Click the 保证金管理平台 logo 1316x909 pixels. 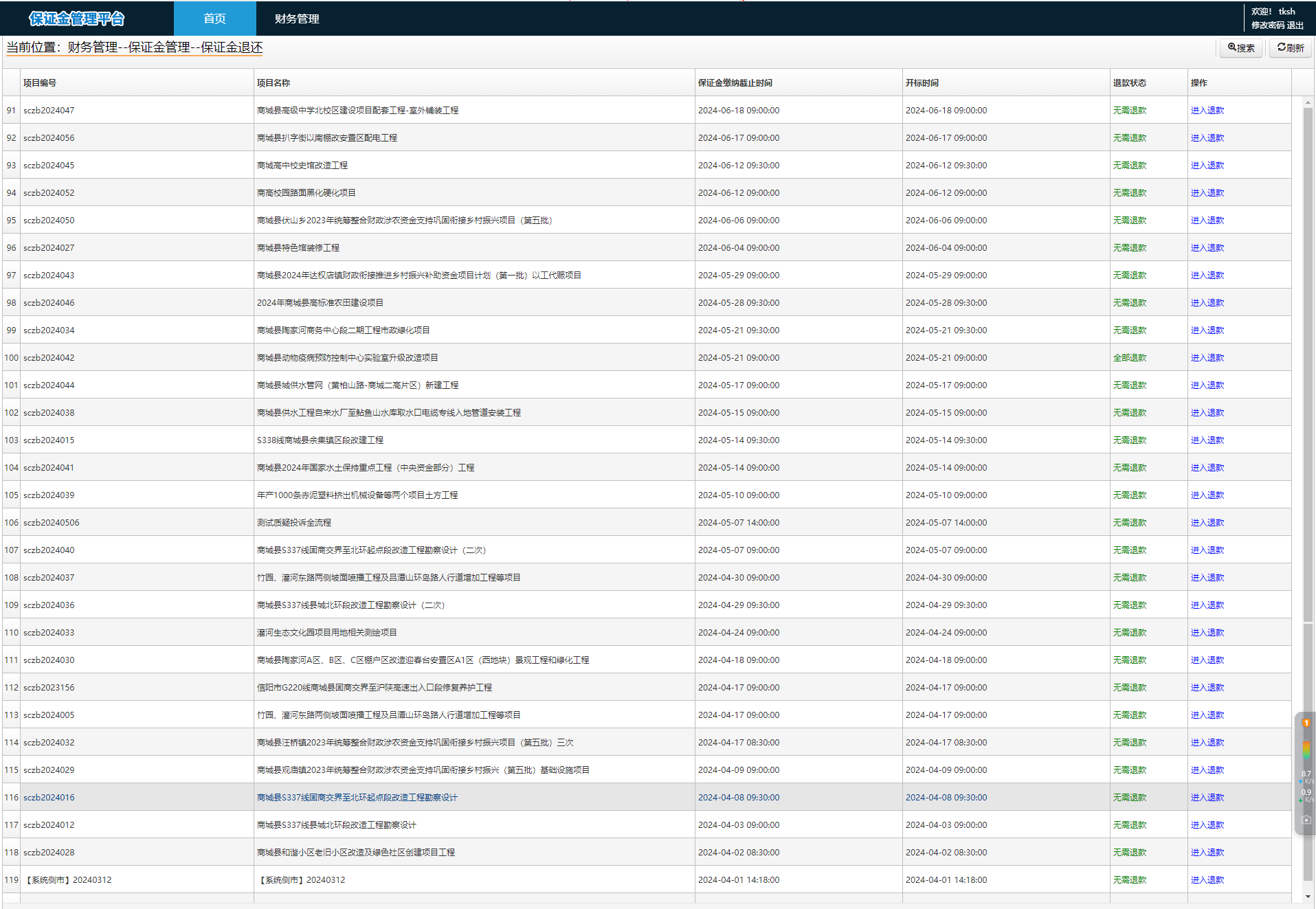coord(76,19)
